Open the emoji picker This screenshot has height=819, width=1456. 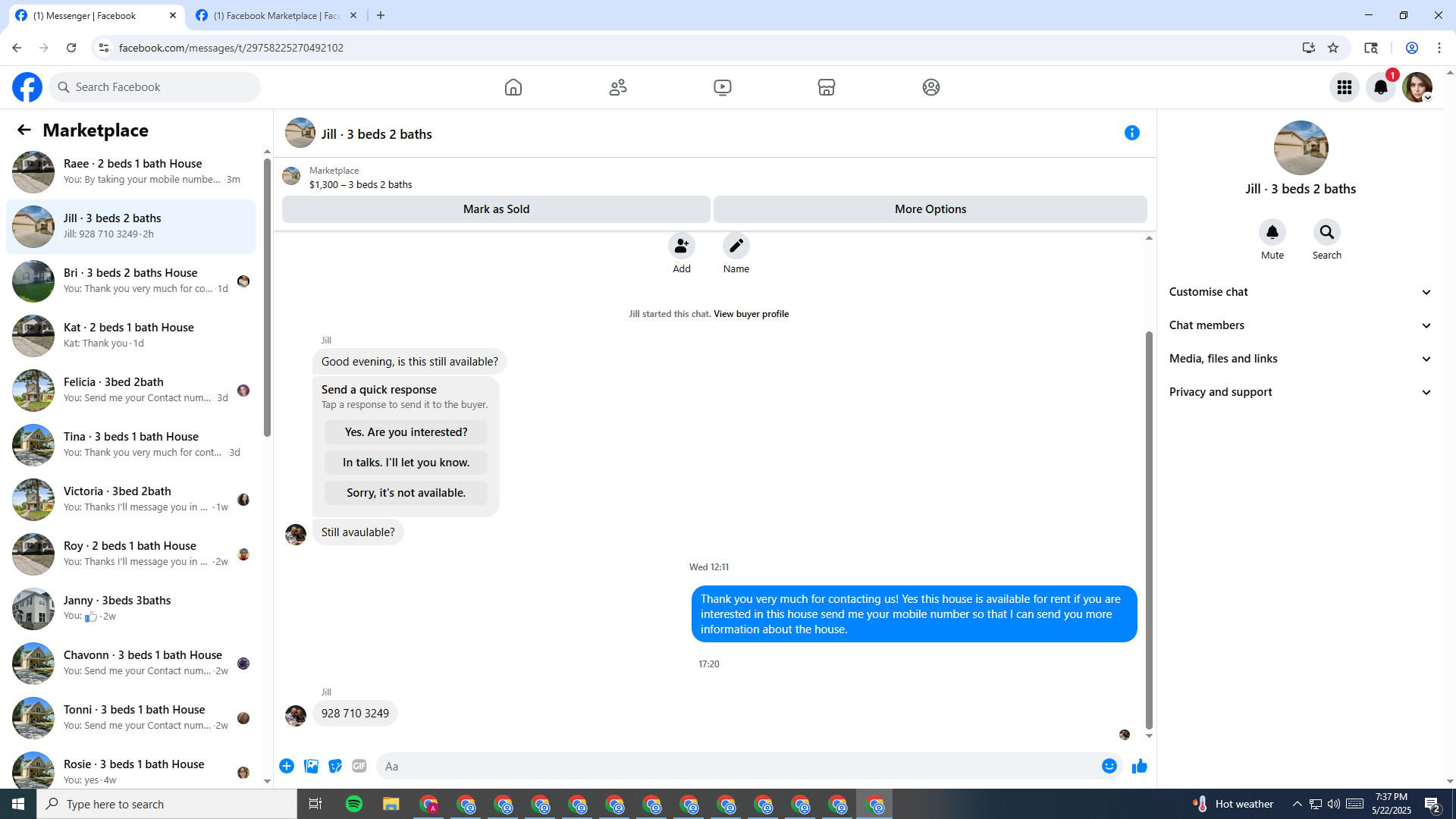click(x=1109, y=766)
